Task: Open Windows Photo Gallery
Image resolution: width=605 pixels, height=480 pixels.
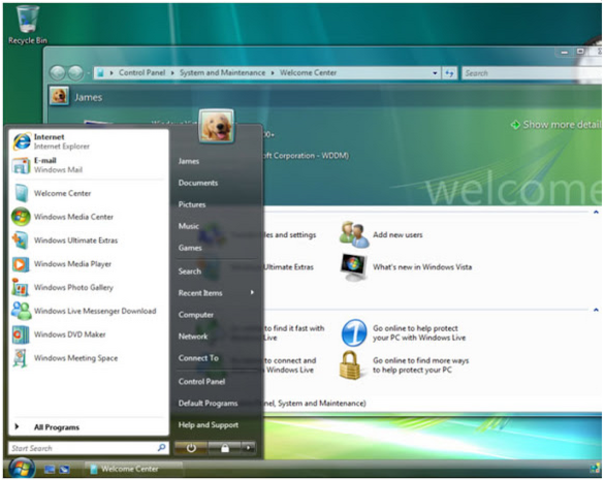Action: [89, 287]
